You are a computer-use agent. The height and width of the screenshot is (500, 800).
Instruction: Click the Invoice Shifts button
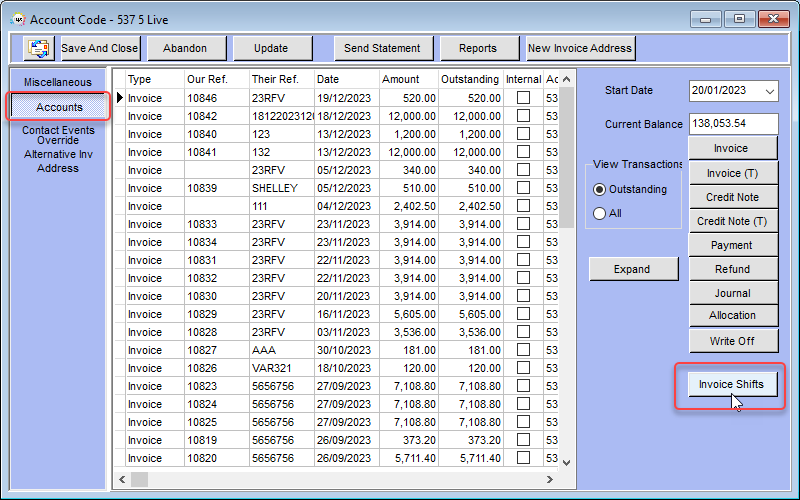click(732, 384)
